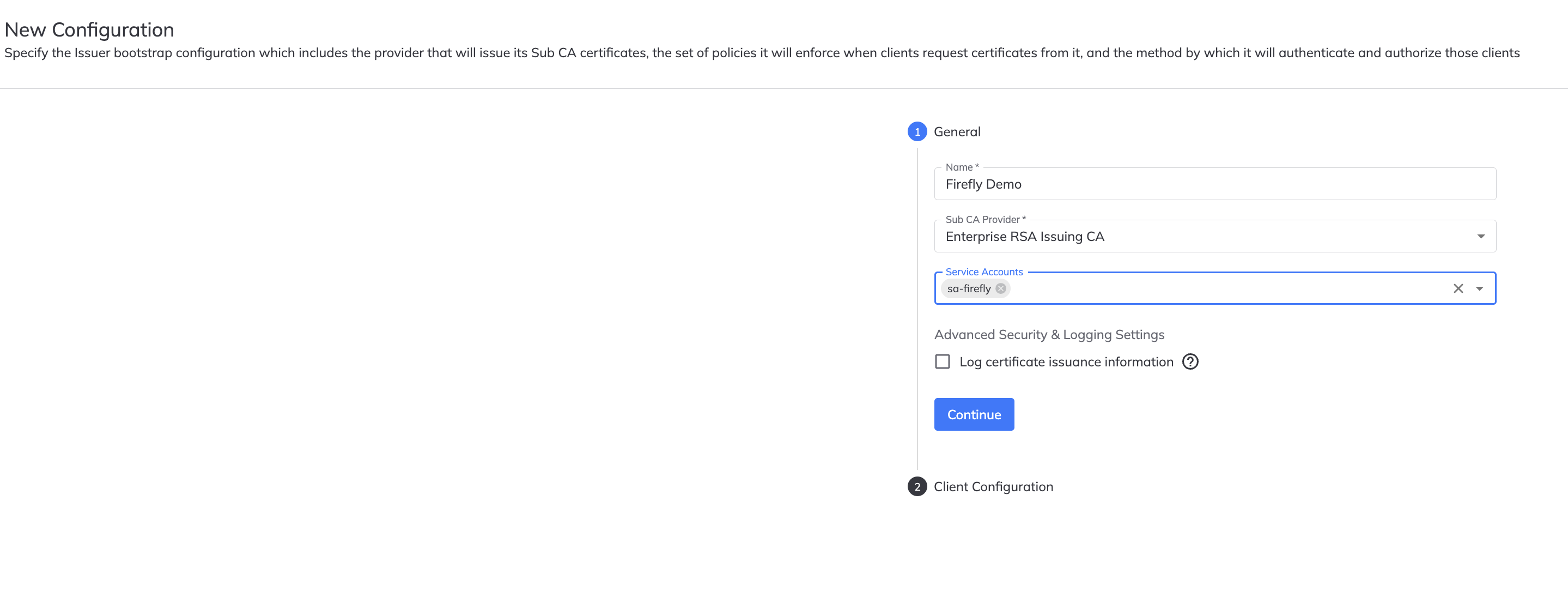The height and width of the screenshot is (615, 1568).
Task: Enable Log certificate issuance information checkbox
Action: click(x=942, y=361)
